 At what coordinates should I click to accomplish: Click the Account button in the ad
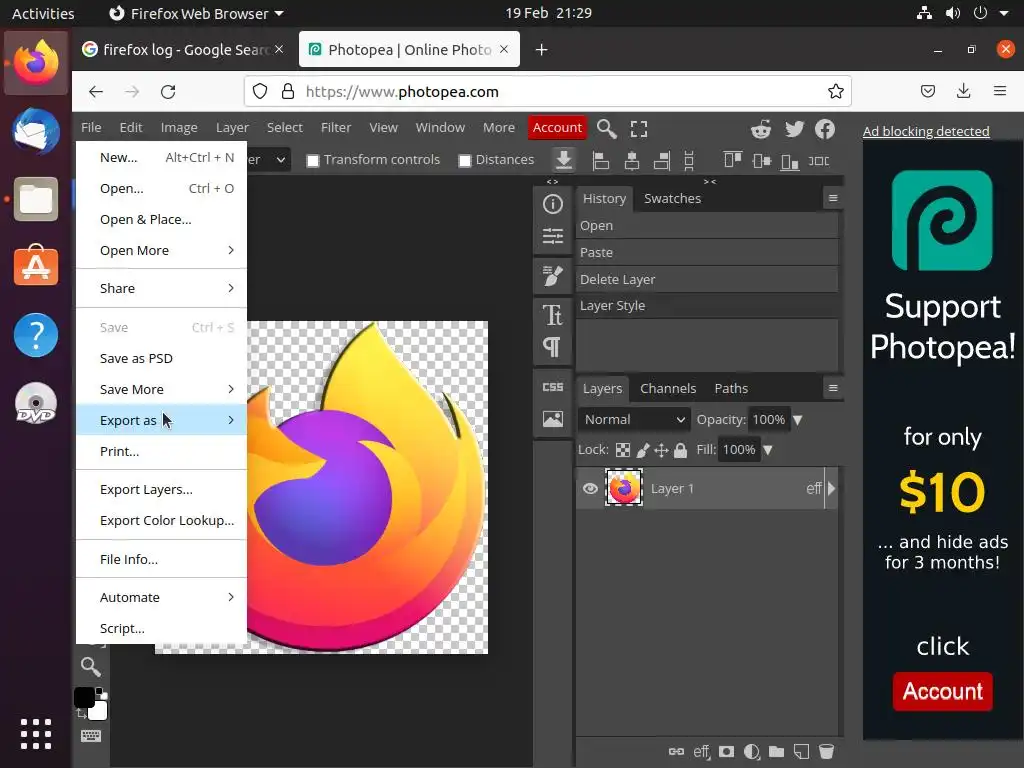point(942,692)
